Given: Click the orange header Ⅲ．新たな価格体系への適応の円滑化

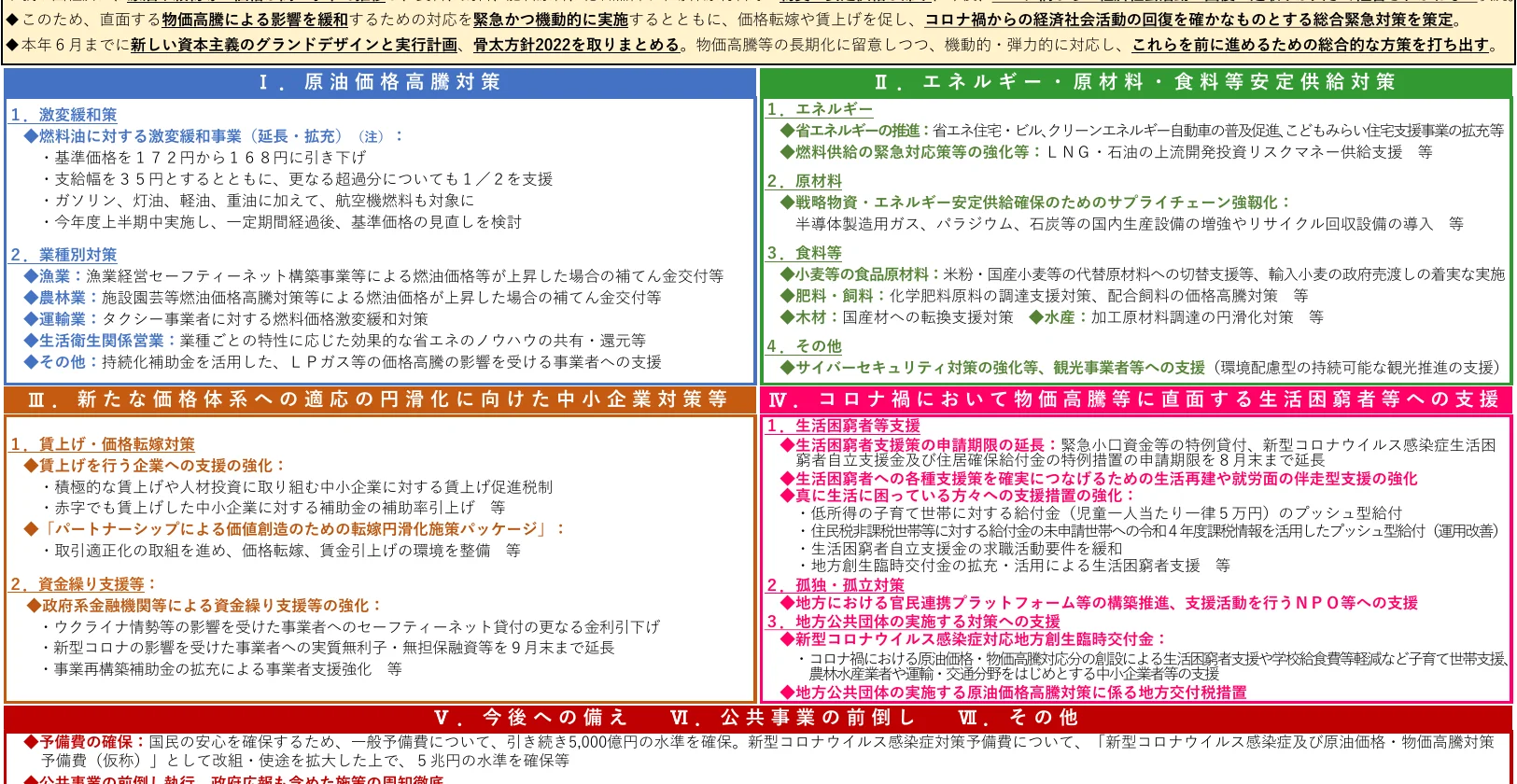Looking at the screenshot, I should pos(378,399).
